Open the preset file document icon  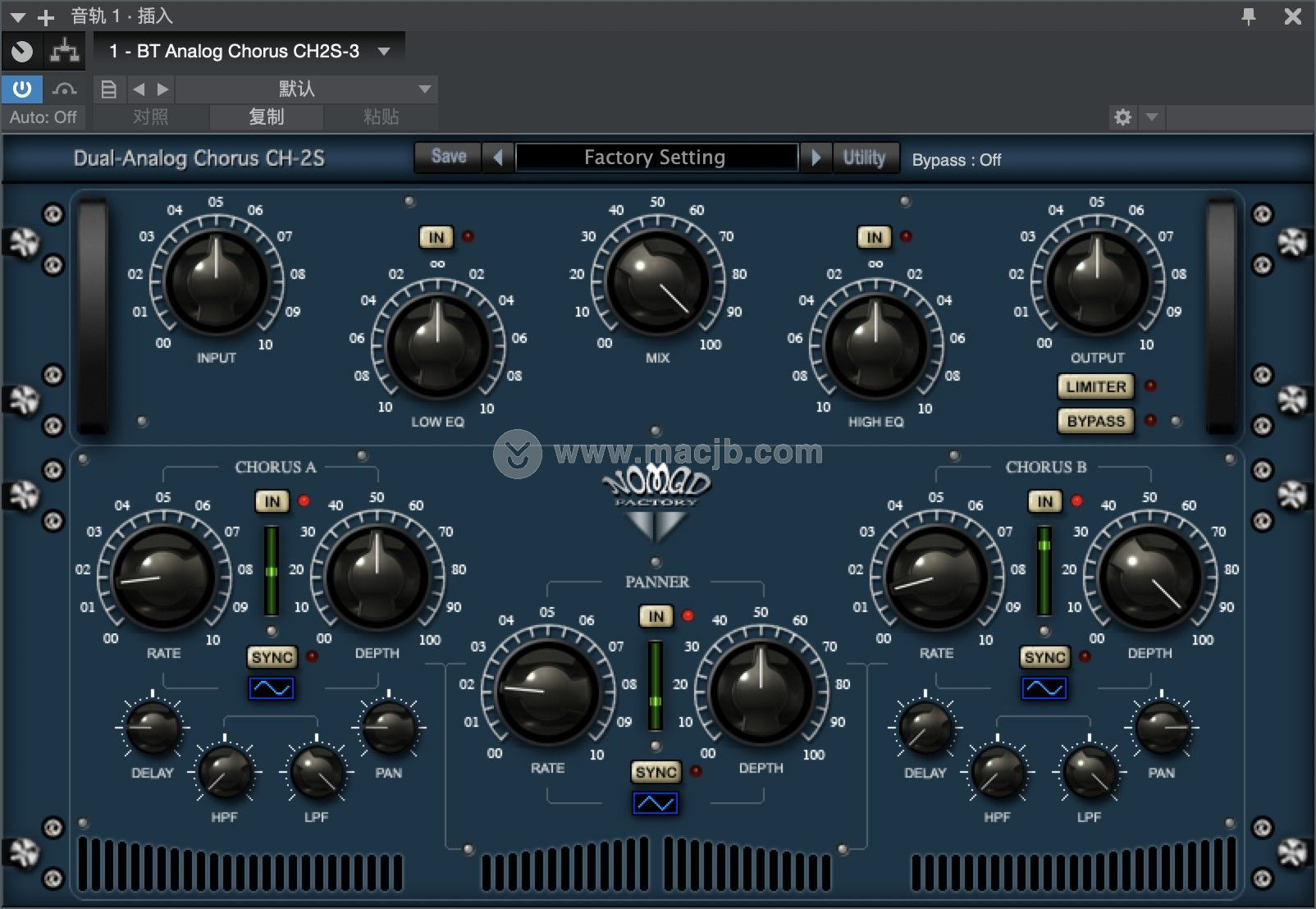point(108,89)
